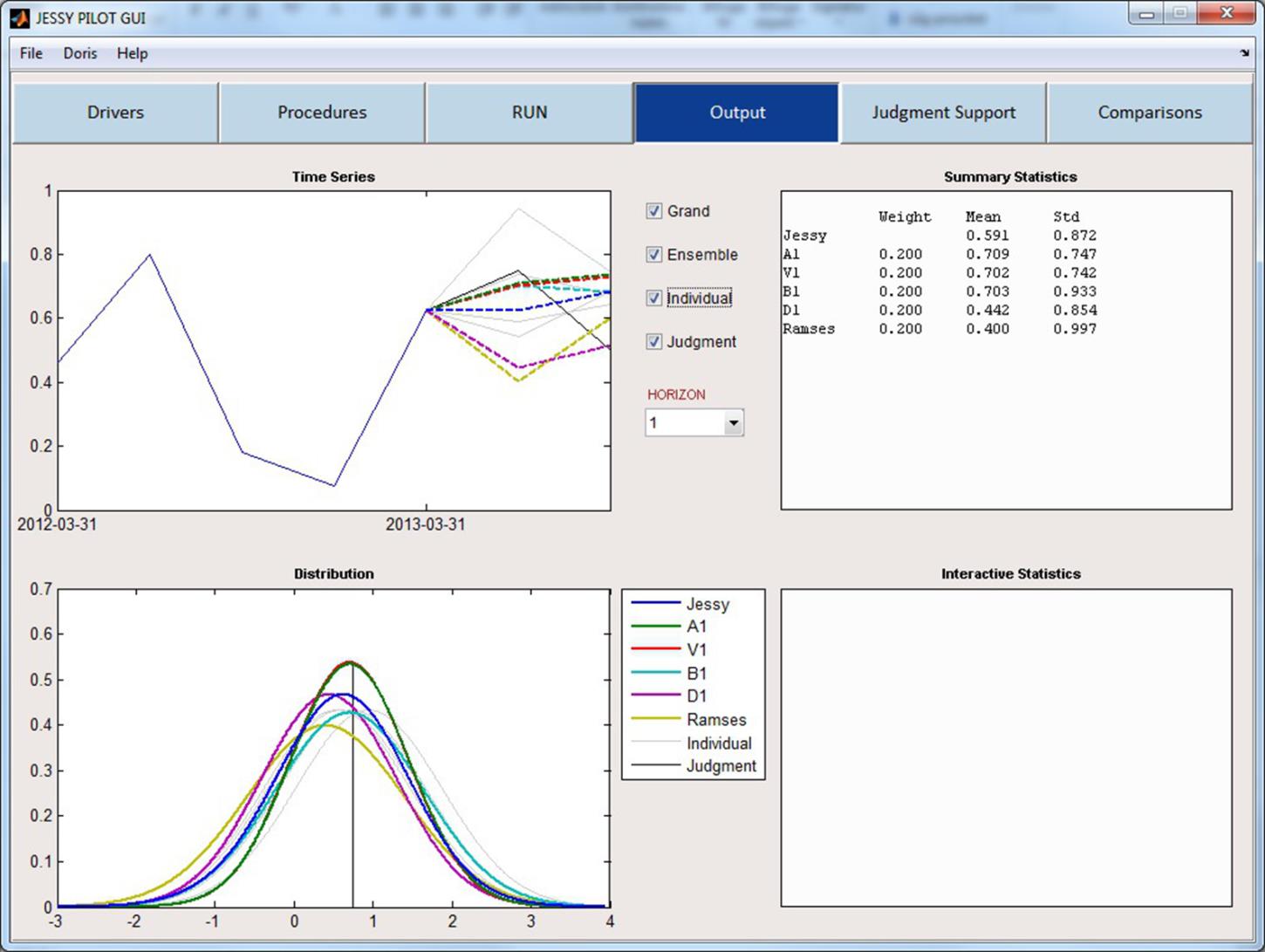Click the Interactive Statistics heading
1265x952 pixels.
click(x=1011, y=574)
